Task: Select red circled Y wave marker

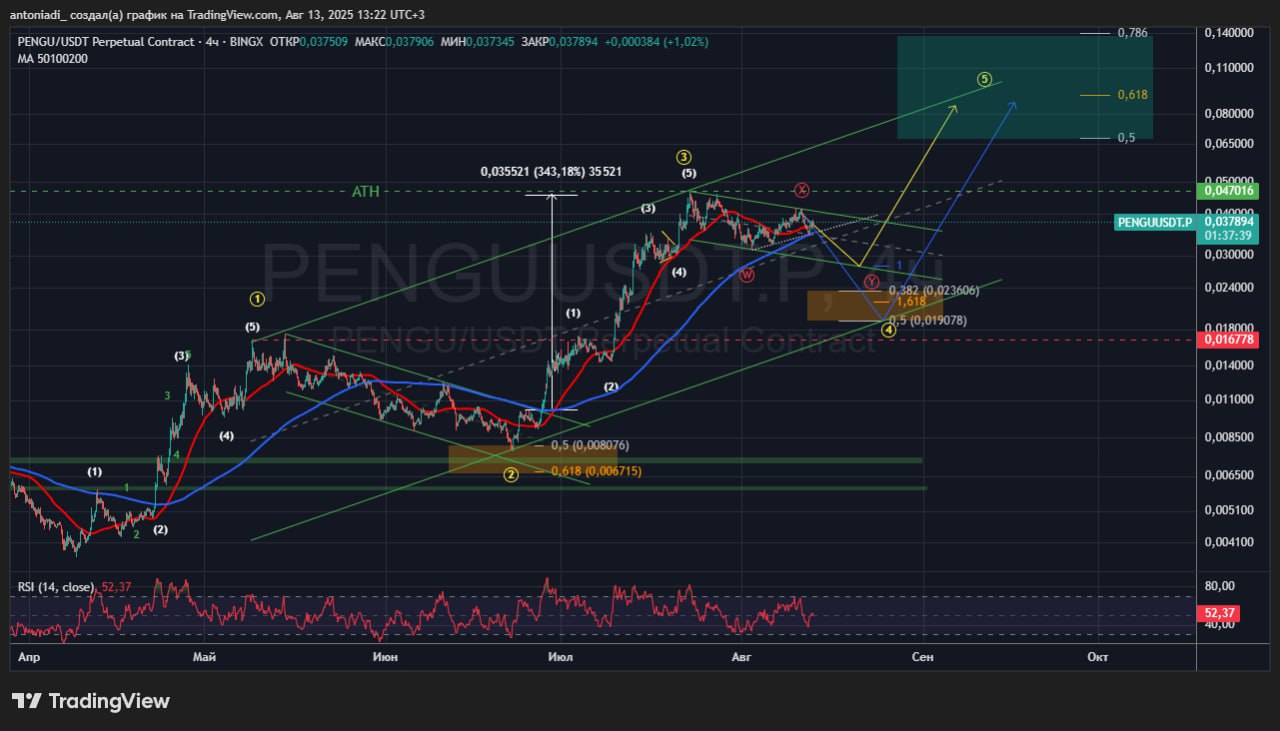Action: click(x=872, y=283)
